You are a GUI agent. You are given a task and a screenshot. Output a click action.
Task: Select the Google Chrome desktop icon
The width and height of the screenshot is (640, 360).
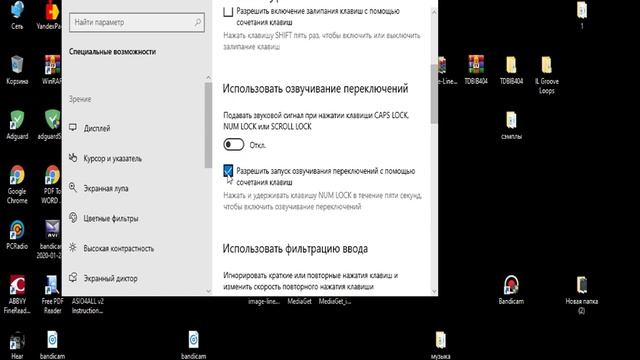coord(17,184)
